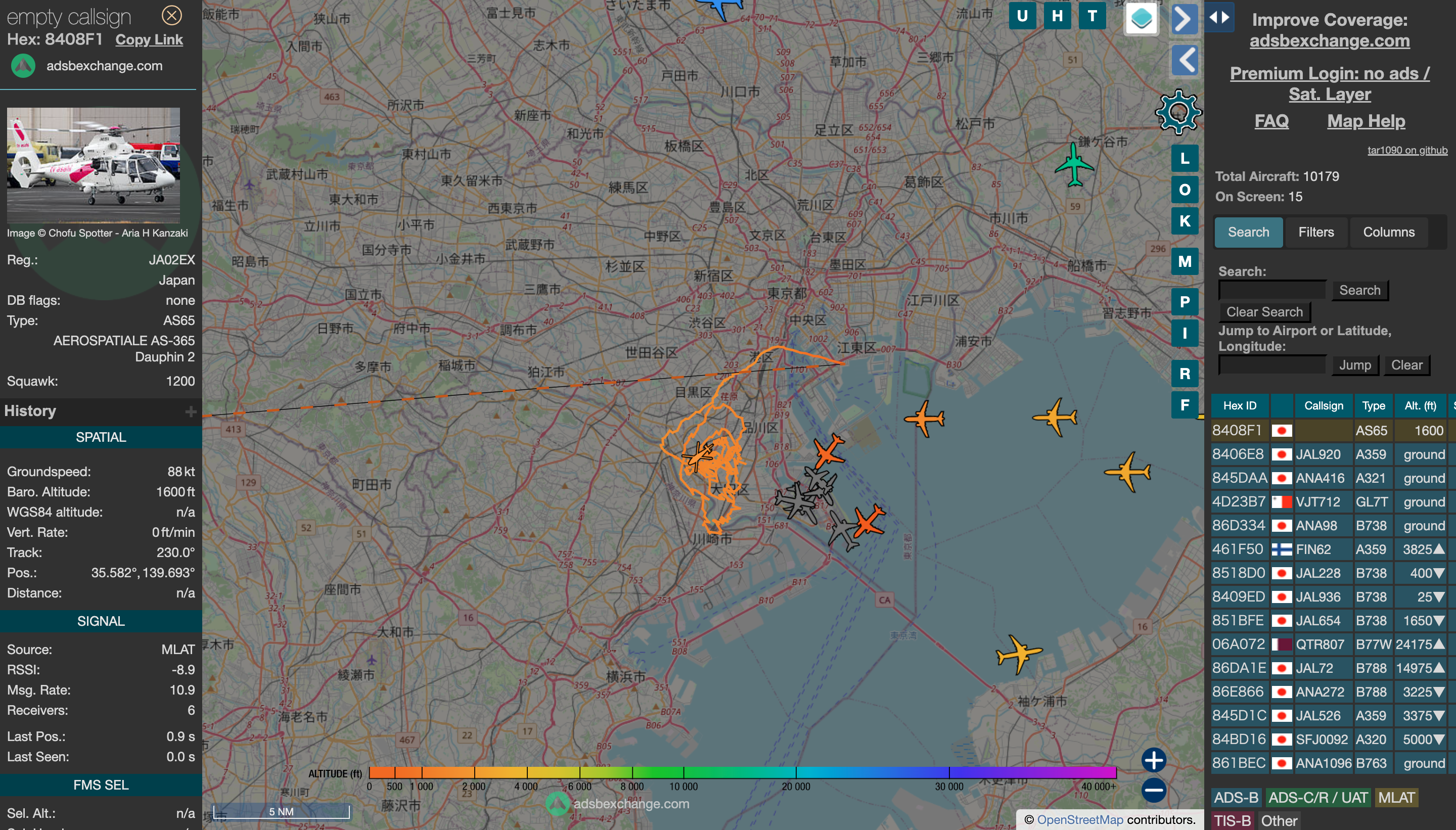Click the Clear Search button
The height and width of the screenshot is (830, 1456).
click(1264, 312)
